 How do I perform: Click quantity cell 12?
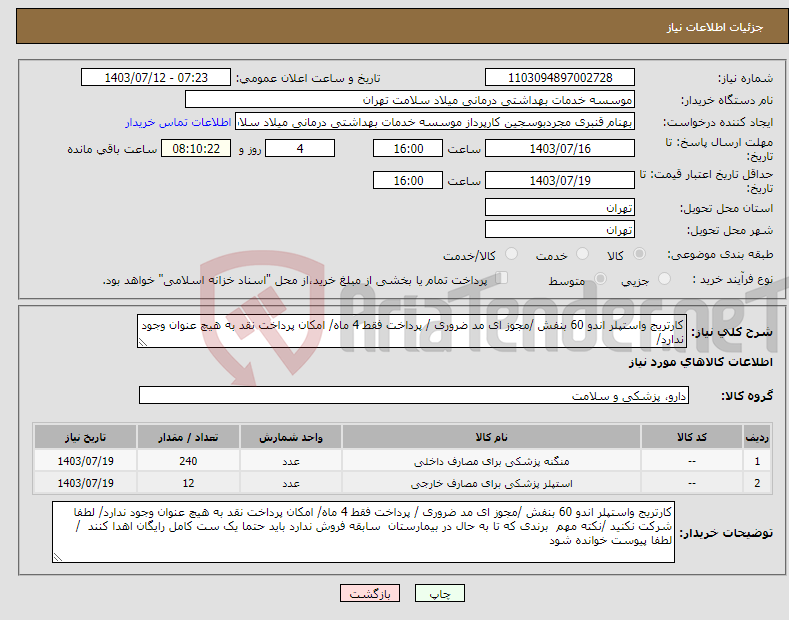pos(188,483)
